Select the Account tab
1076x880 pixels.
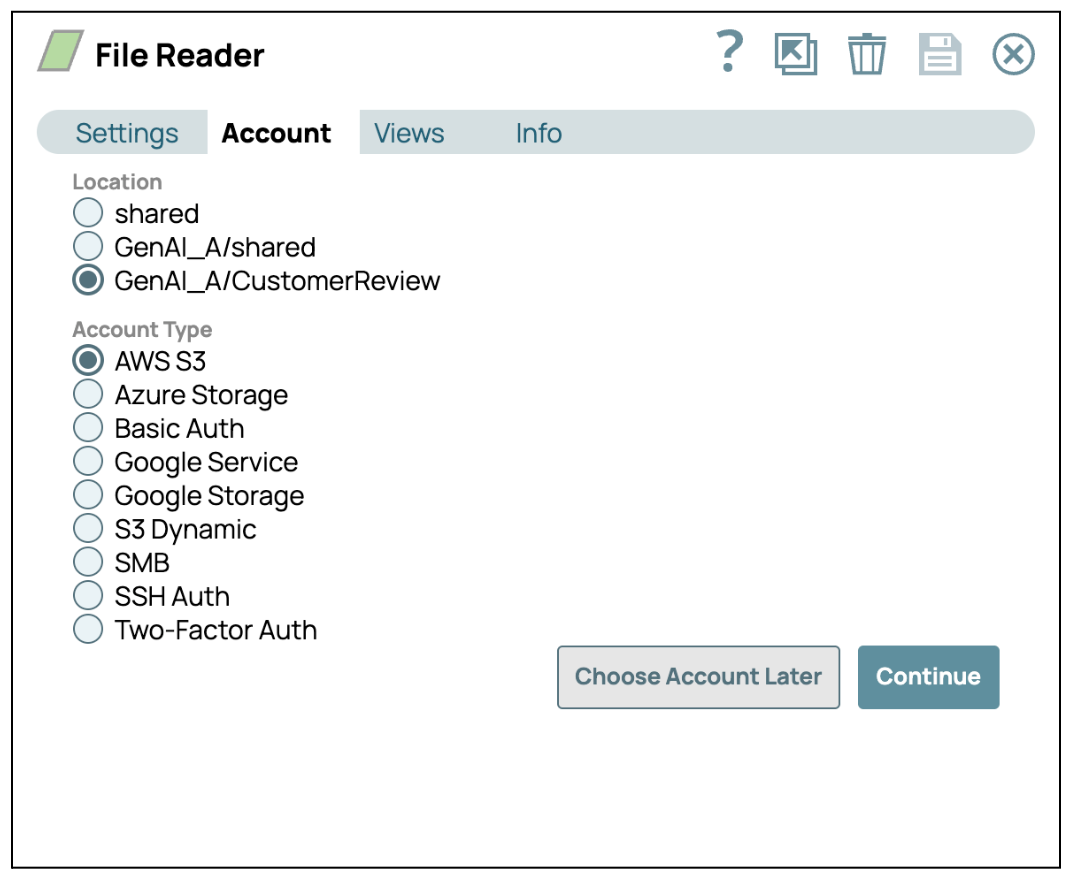click(276, 133)
